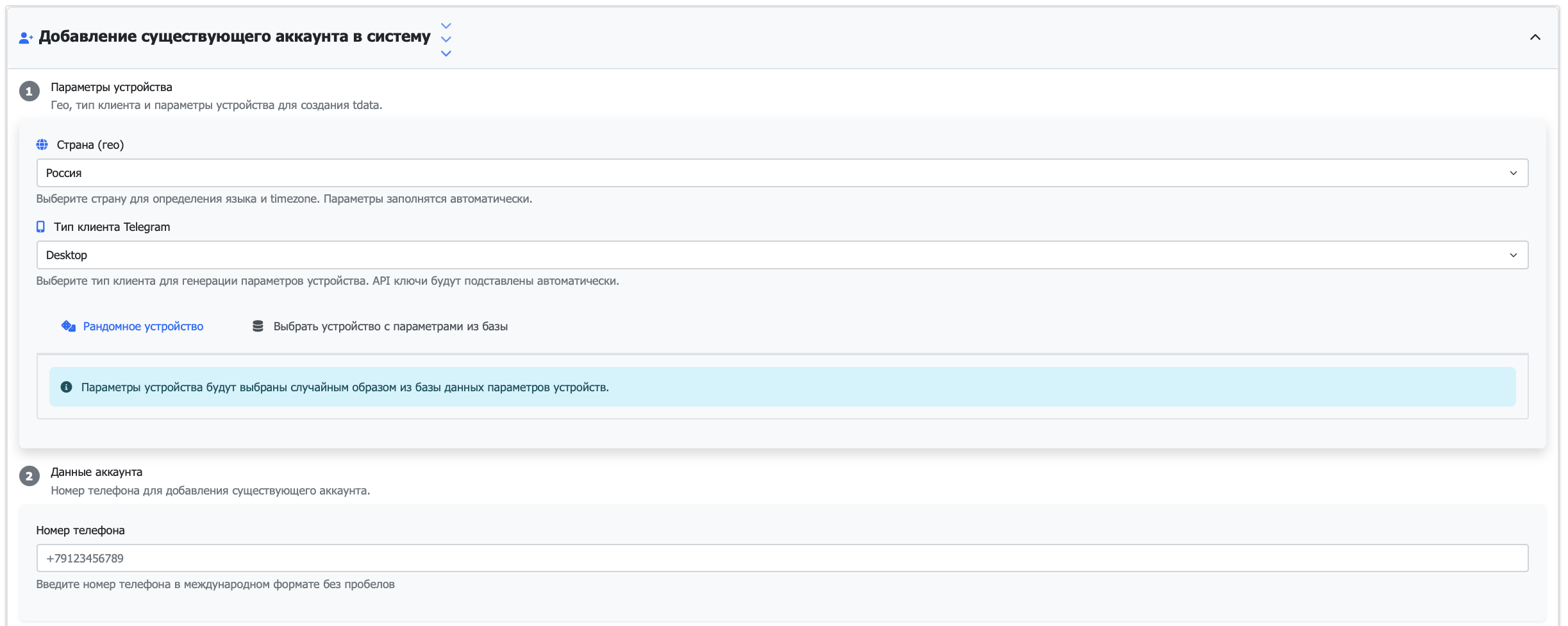Click the phone icon beside Тип клиента Telegram
1568x626 pixels.
(41, 227)
